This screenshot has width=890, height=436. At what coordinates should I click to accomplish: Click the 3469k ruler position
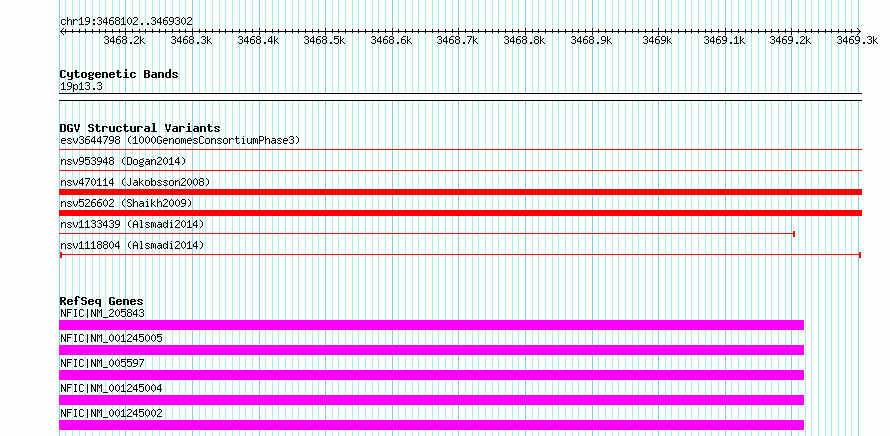click(657, 40)
